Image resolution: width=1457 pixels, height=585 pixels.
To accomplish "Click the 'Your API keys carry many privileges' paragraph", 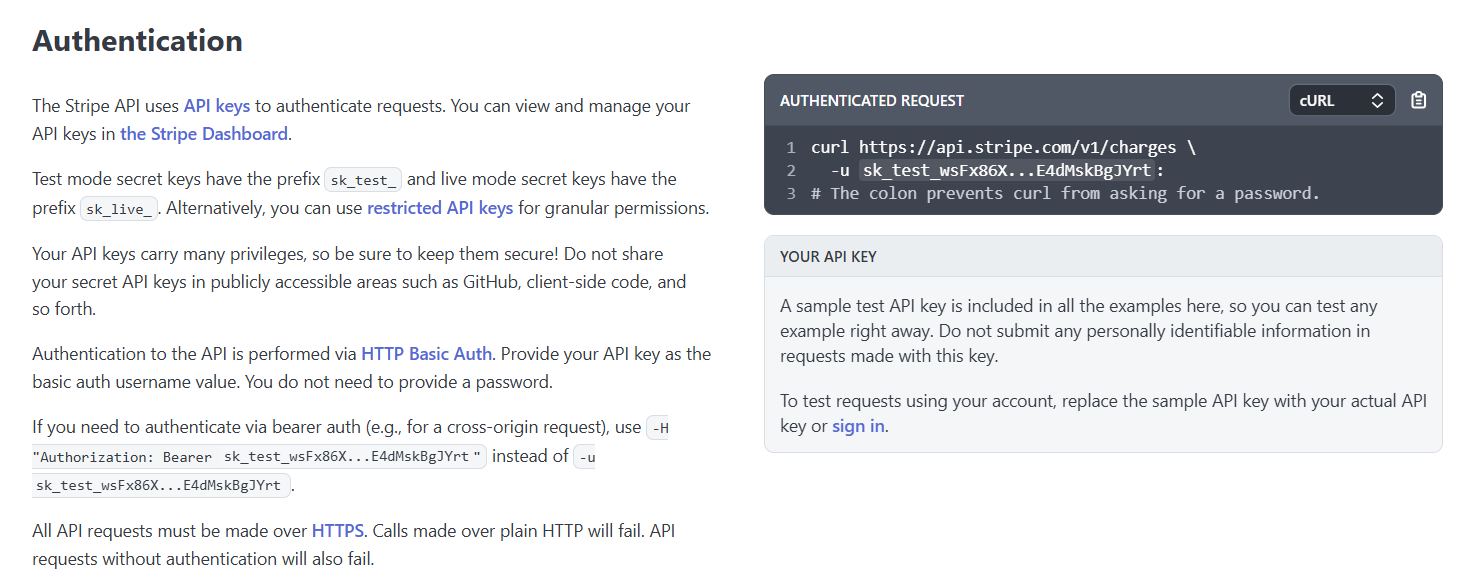I will tap(359, 281).
